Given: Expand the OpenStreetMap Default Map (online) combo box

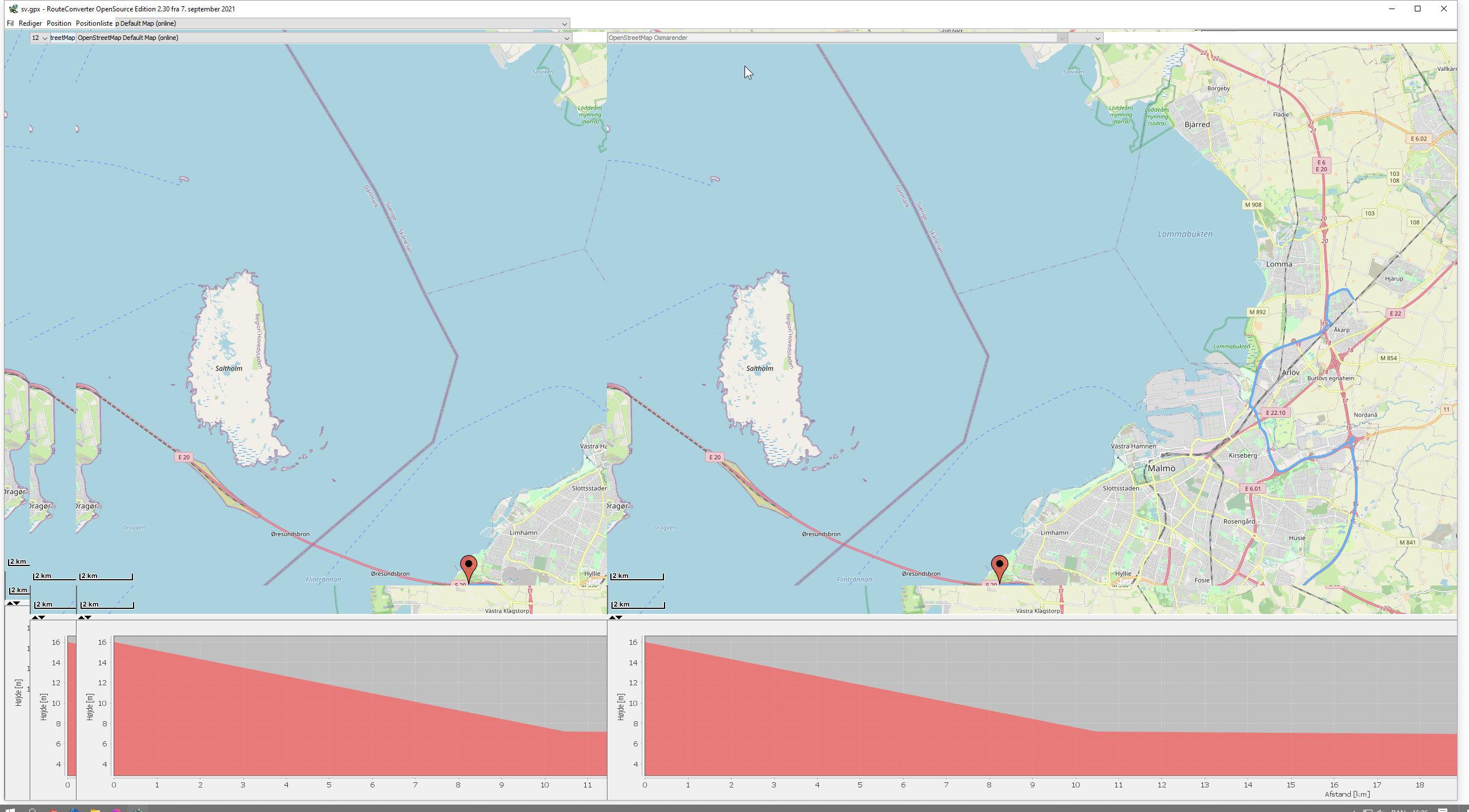Looking at the screenshot, I should click(566, 38).
